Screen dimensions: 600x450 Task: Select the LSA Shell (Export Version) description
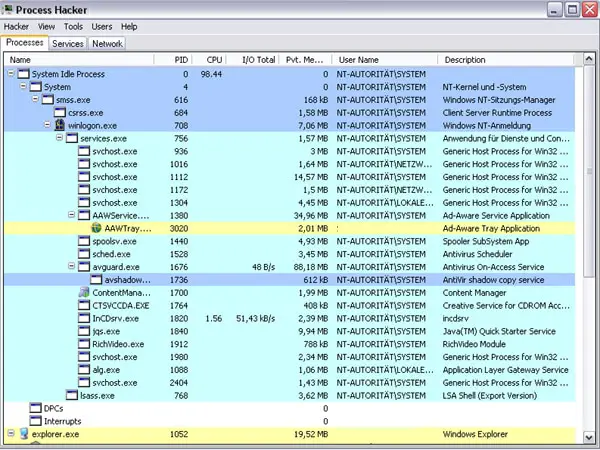[490, 395]
